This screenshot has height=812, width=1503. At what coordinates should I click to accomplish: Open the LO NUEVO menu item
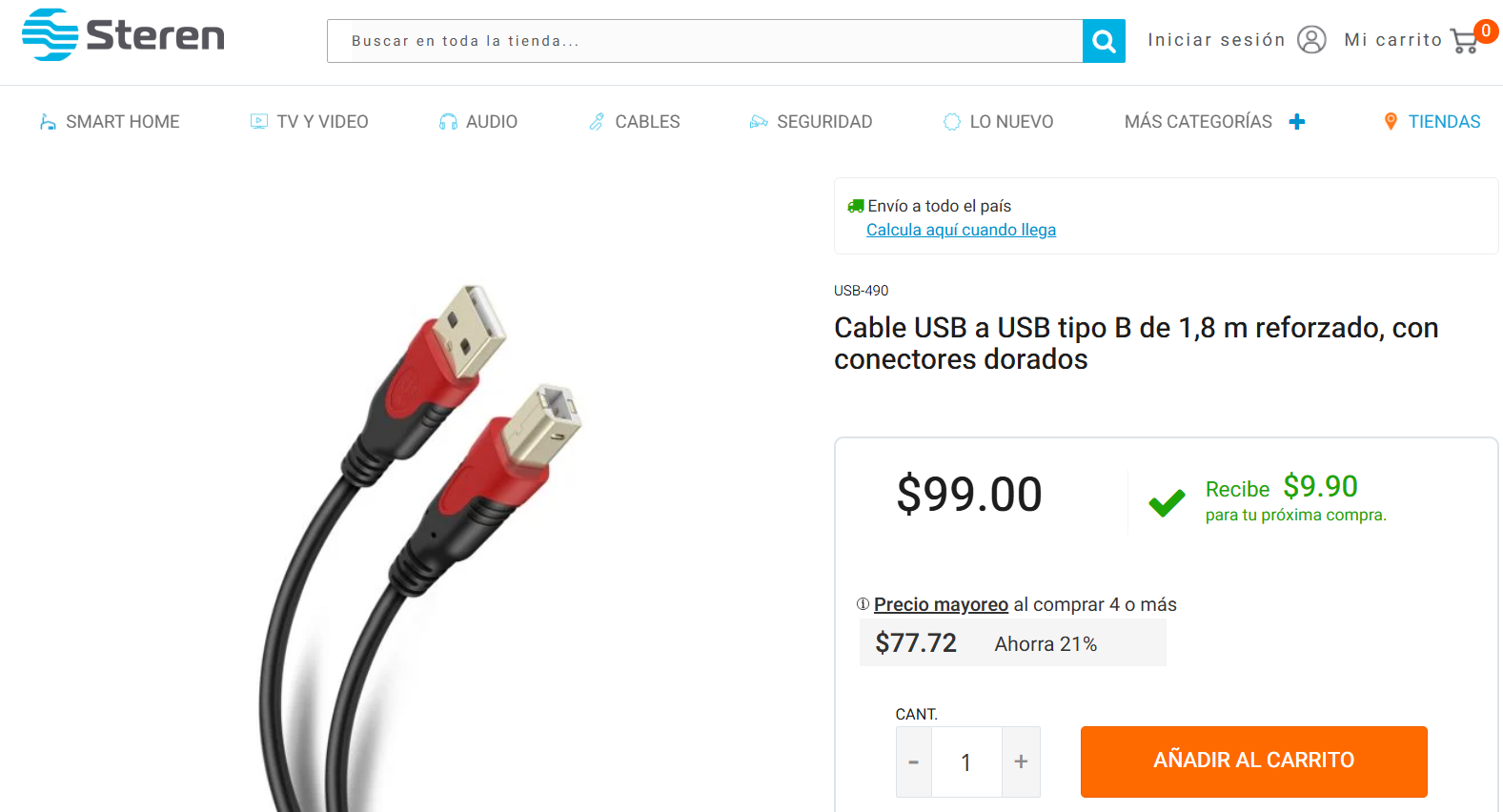[x=998, y=122]
